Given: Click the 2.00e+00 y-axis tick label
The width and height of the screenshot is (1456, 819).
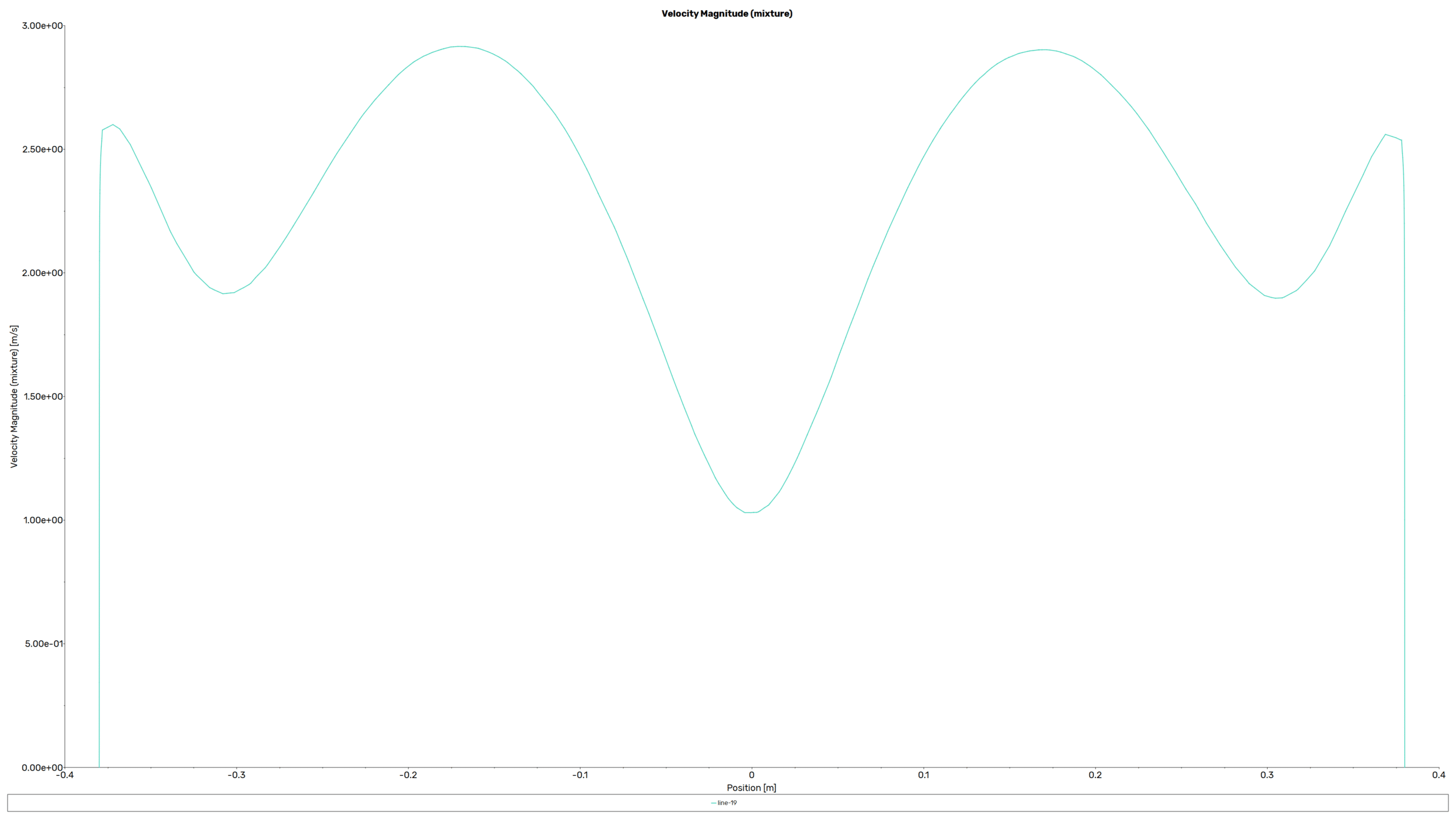Looking at the screenshot, I should coord(42,273).
